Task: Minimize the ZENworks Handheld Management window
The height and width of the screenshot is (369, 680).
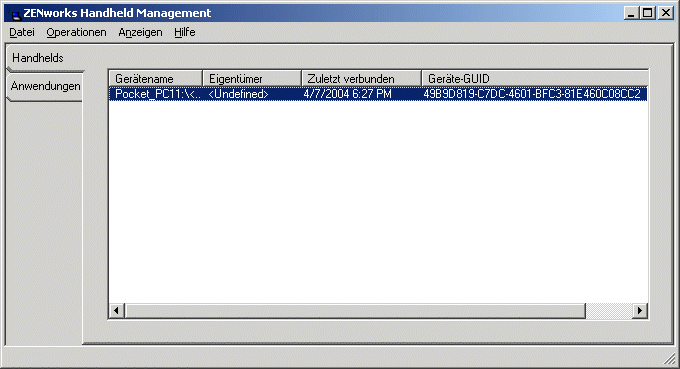Action: [631, 13]
